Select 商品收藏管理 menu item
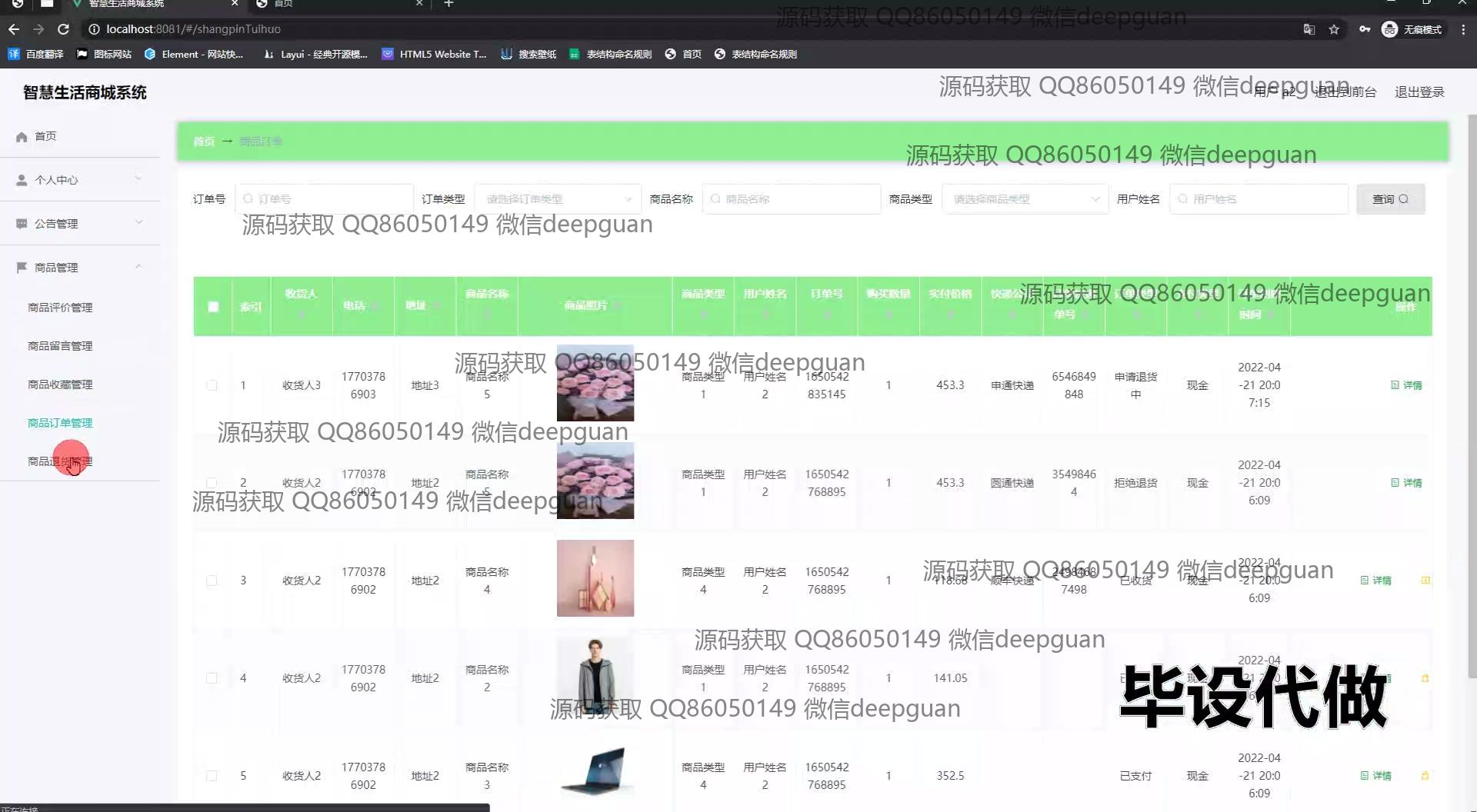1477x812 pixels. 60,384
